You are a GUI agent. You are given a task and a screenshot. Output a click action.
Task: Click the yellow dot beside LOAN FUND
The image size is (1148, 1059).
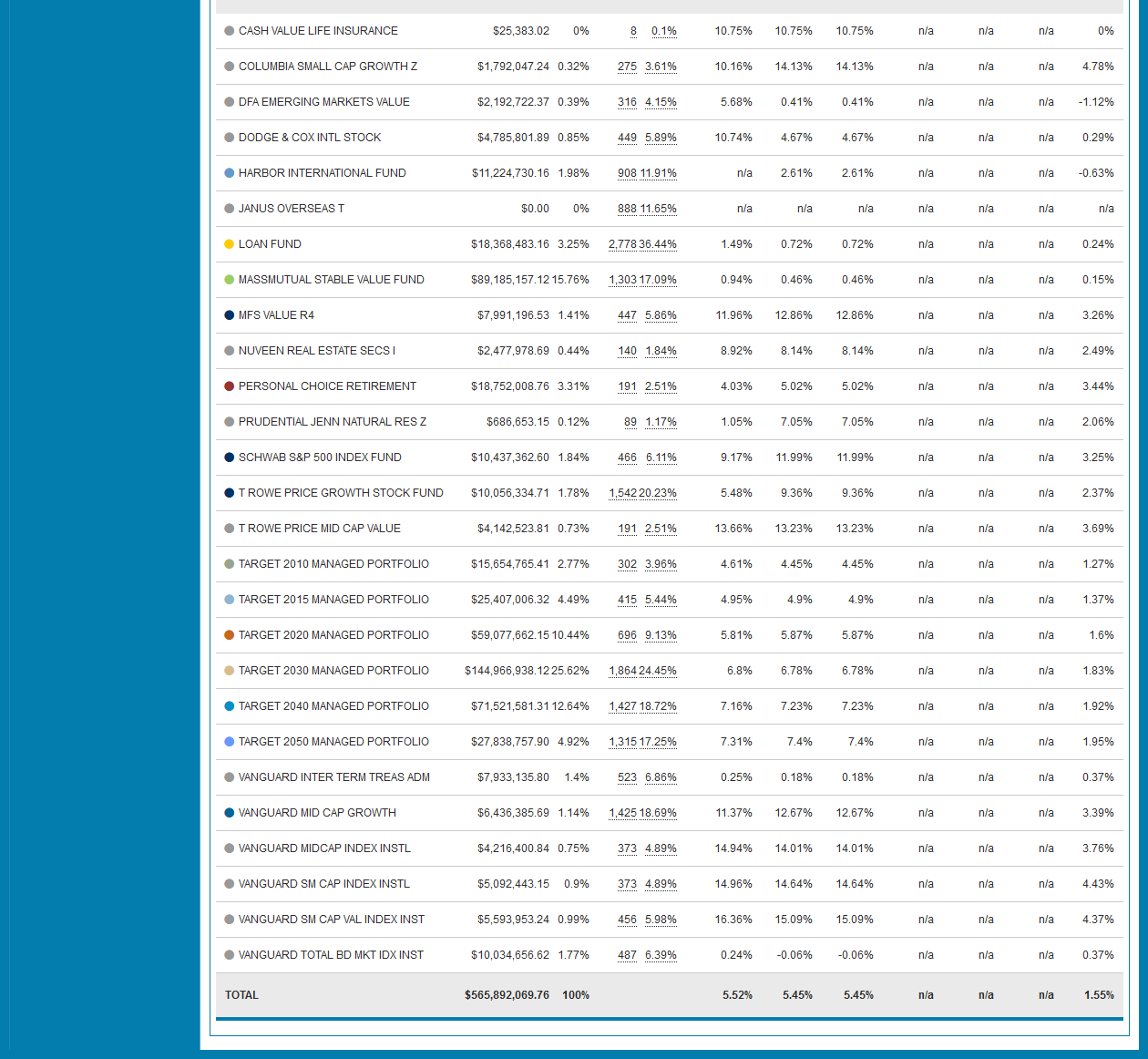[x=230, y=244]
